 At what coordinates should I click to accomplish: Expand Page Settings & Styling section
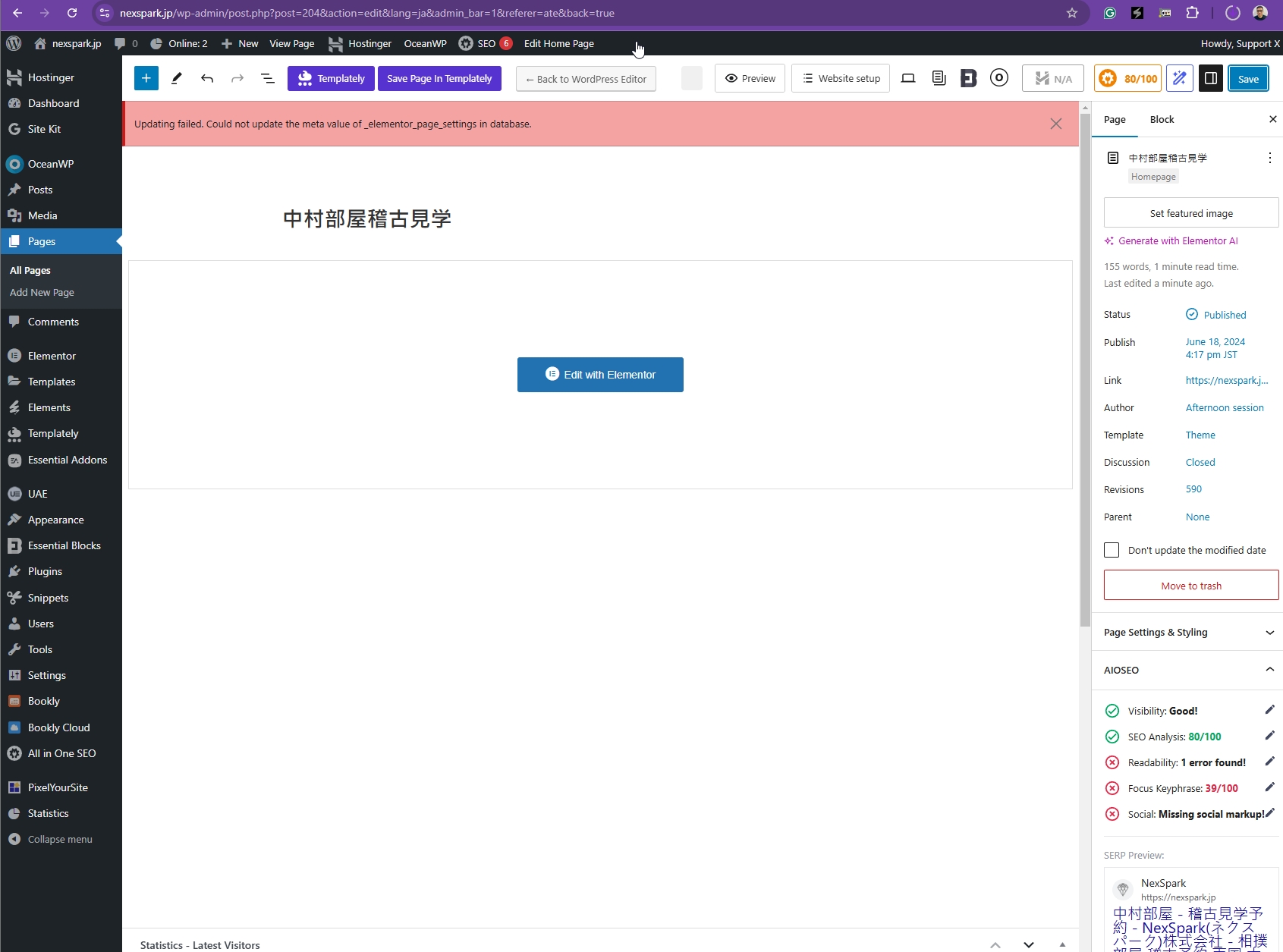(1188, 632)
